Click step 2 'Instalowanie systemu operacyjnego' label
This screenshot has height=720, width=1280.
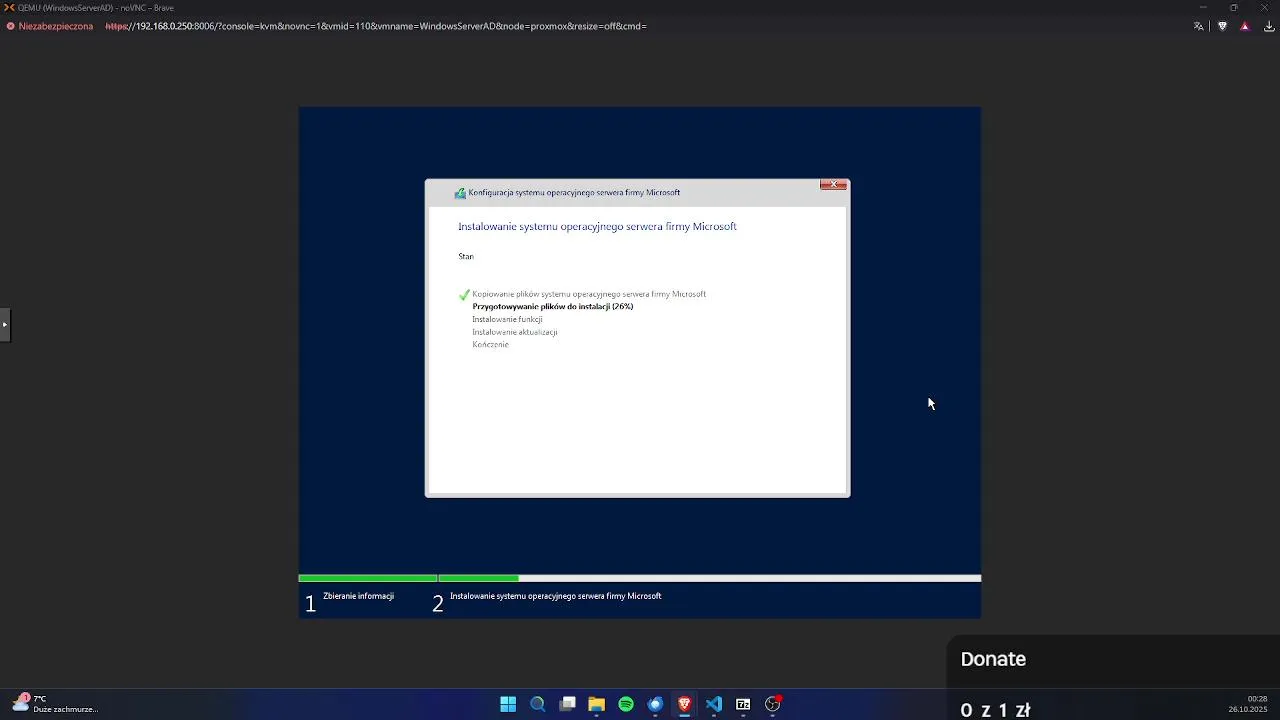pyautogui.click(x=555, y=596)
